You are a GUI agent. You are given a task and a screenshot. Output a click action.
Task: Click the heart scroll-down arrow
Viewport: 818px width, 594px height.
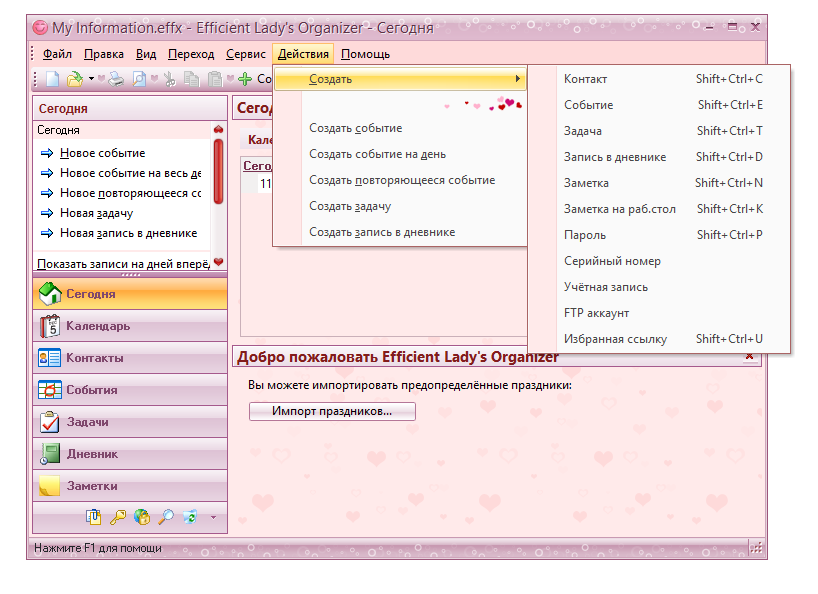pos(219,262)
